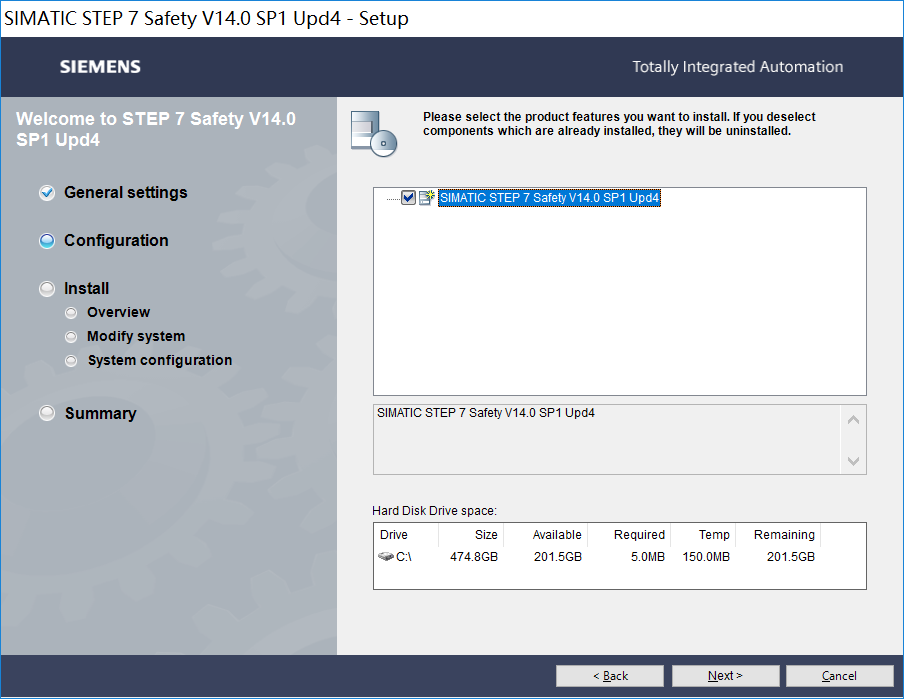This screenshot has width=904, height=699.
Task: Click the Next > button
Action: pyautogui.click(x=725, y=675)
